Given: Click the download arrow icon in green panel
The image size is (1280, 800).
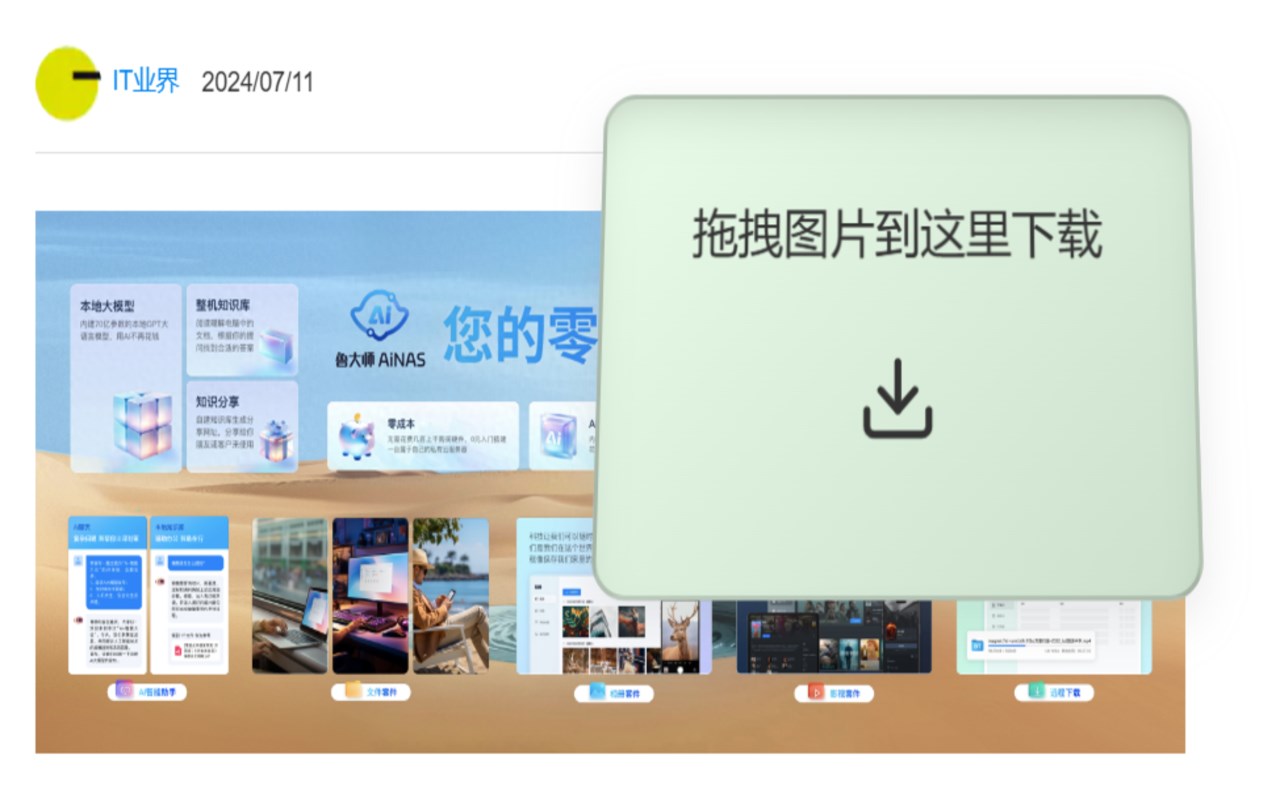Looking at the screenshot, I should (x=897, y=398).
